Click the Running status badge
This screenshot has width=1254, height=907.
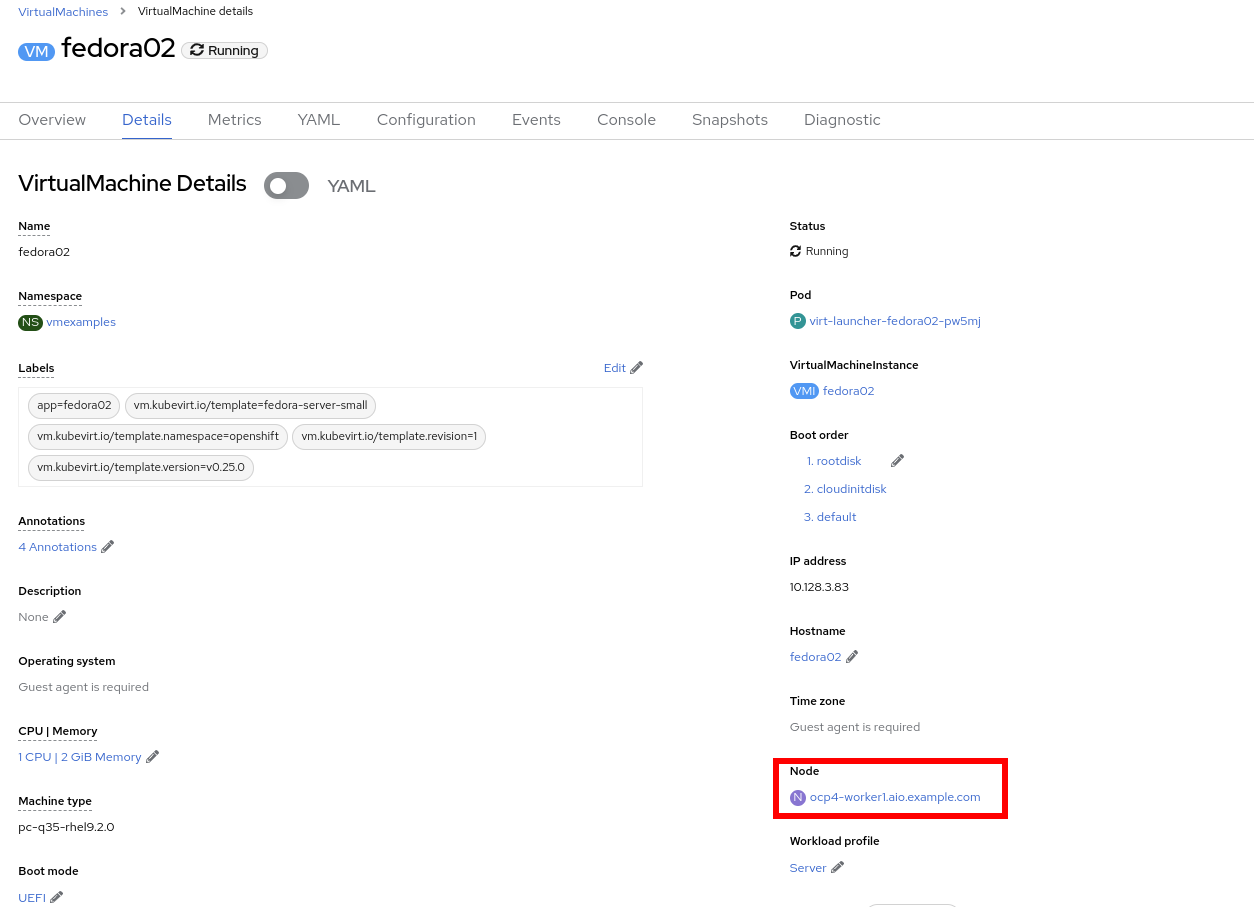pyautogui.click(x=224, y=50)
